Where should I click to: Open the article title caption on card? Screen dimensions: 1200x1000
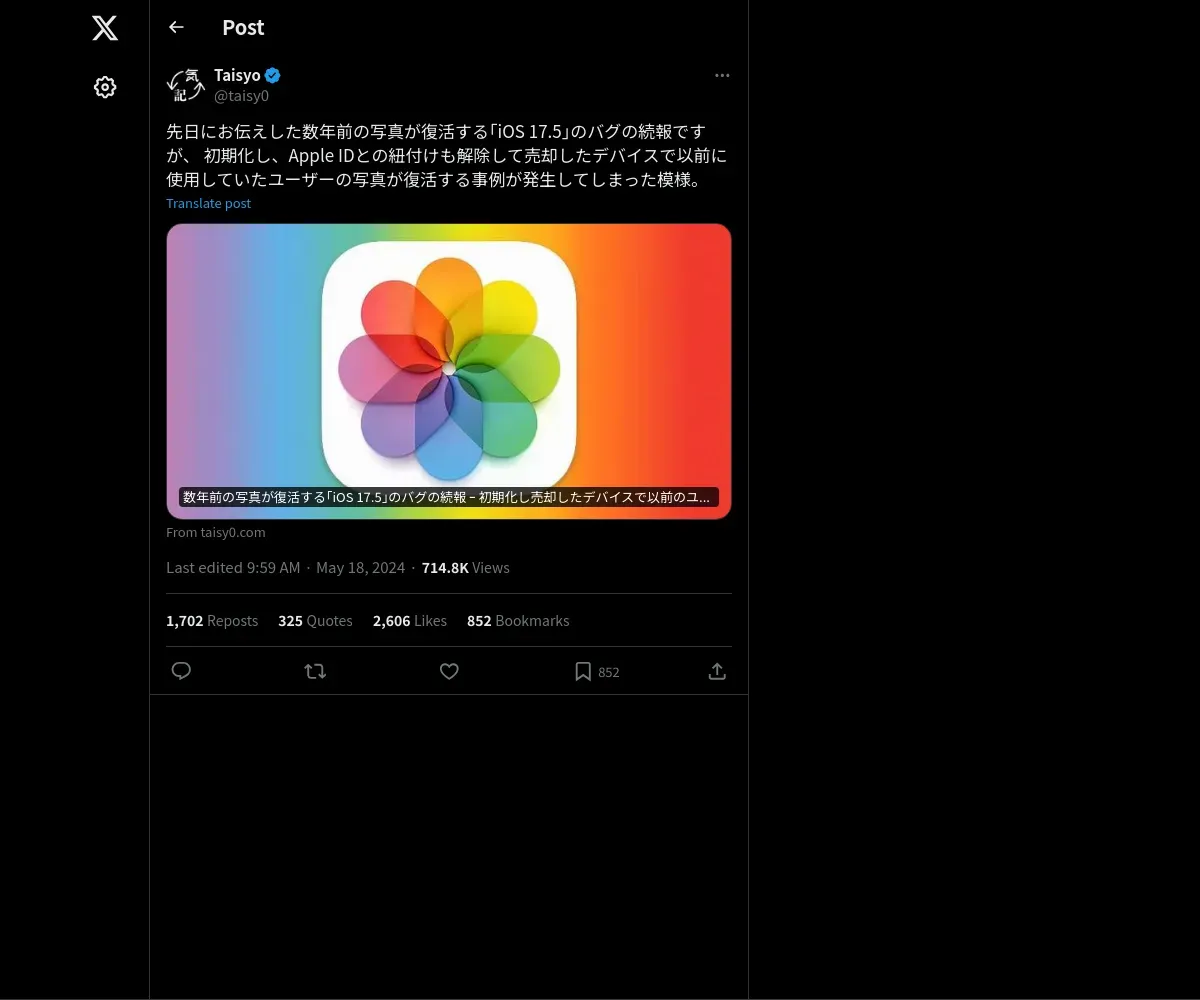448,497
